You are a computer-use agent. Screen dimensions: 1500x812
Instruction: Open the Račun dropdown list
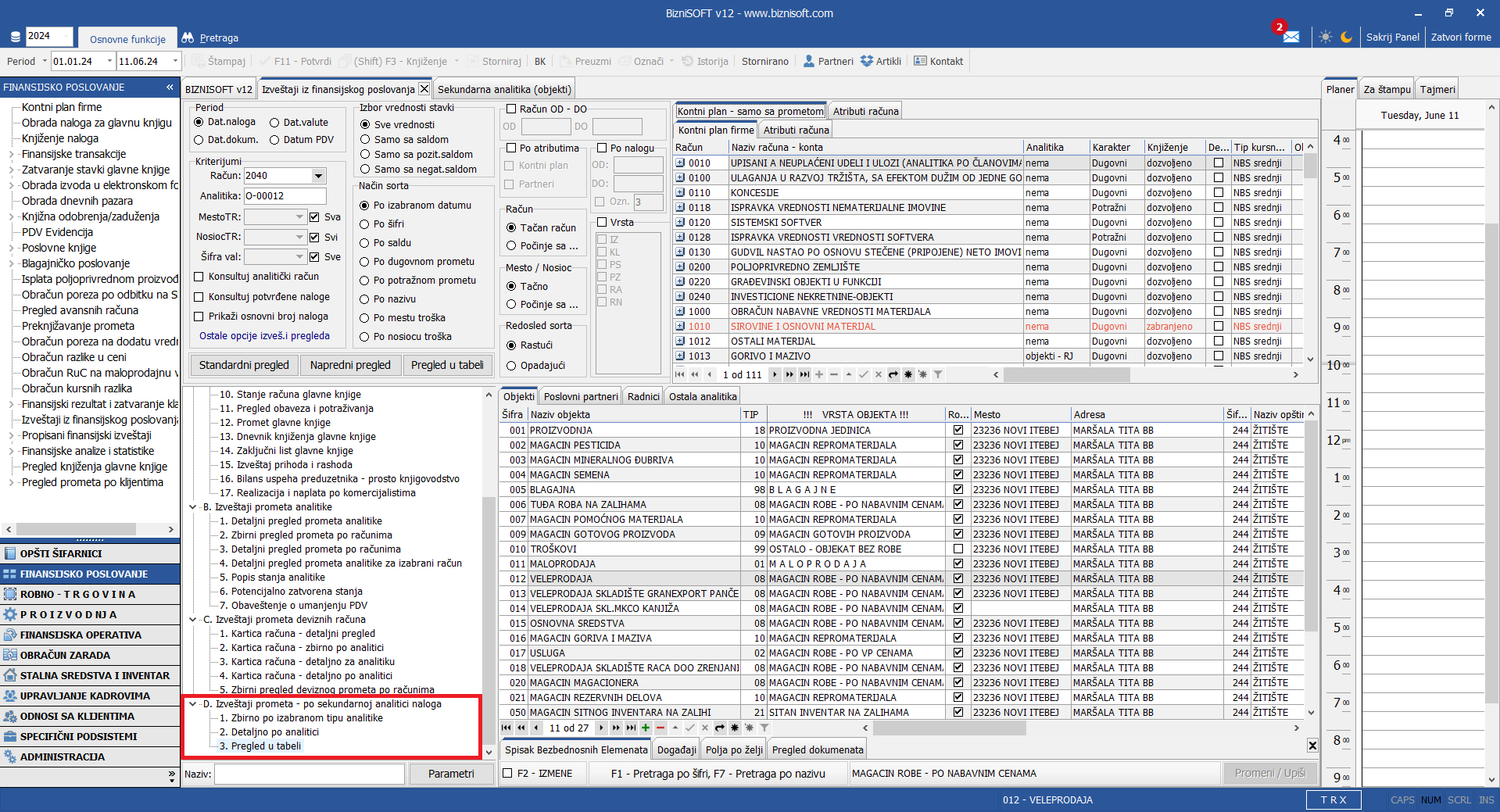318,176
